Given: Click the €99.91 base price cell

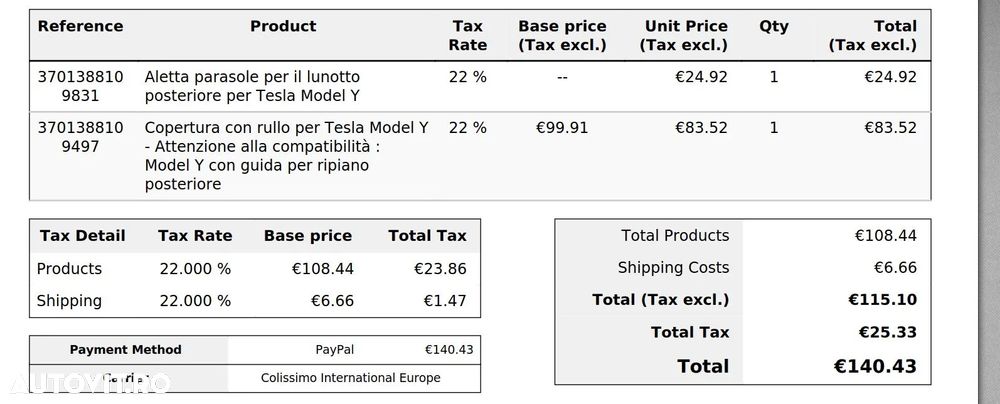Looking at the screenshot, I should coord(562,128).
